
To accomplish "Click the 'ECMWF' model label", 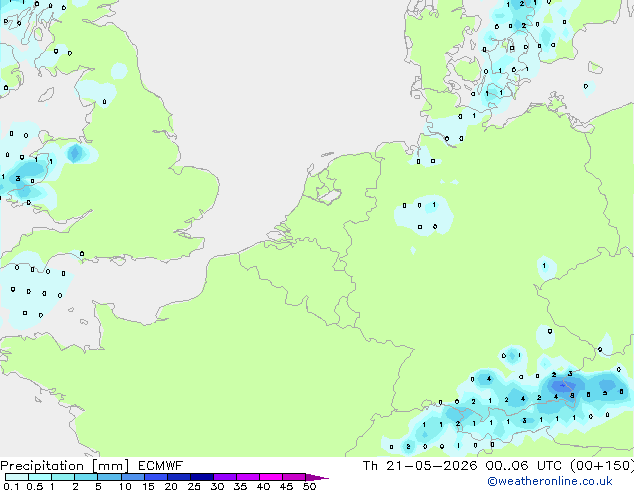I will (161, 466).
